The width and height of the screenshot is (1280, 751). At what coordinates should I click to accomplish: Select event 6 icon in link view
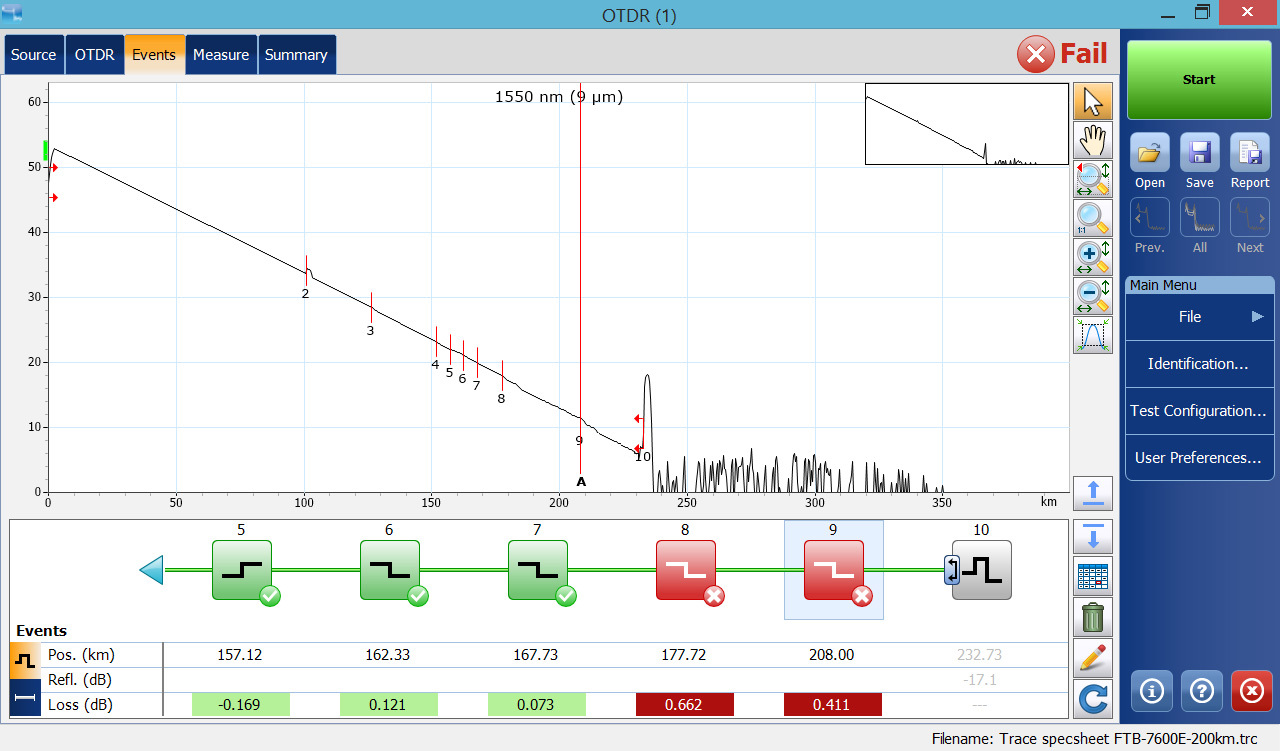390,570
